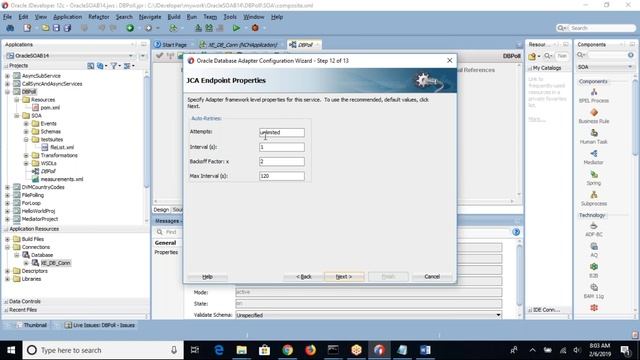
Task: Expand the Build Files node
Action: click(7, 239)
